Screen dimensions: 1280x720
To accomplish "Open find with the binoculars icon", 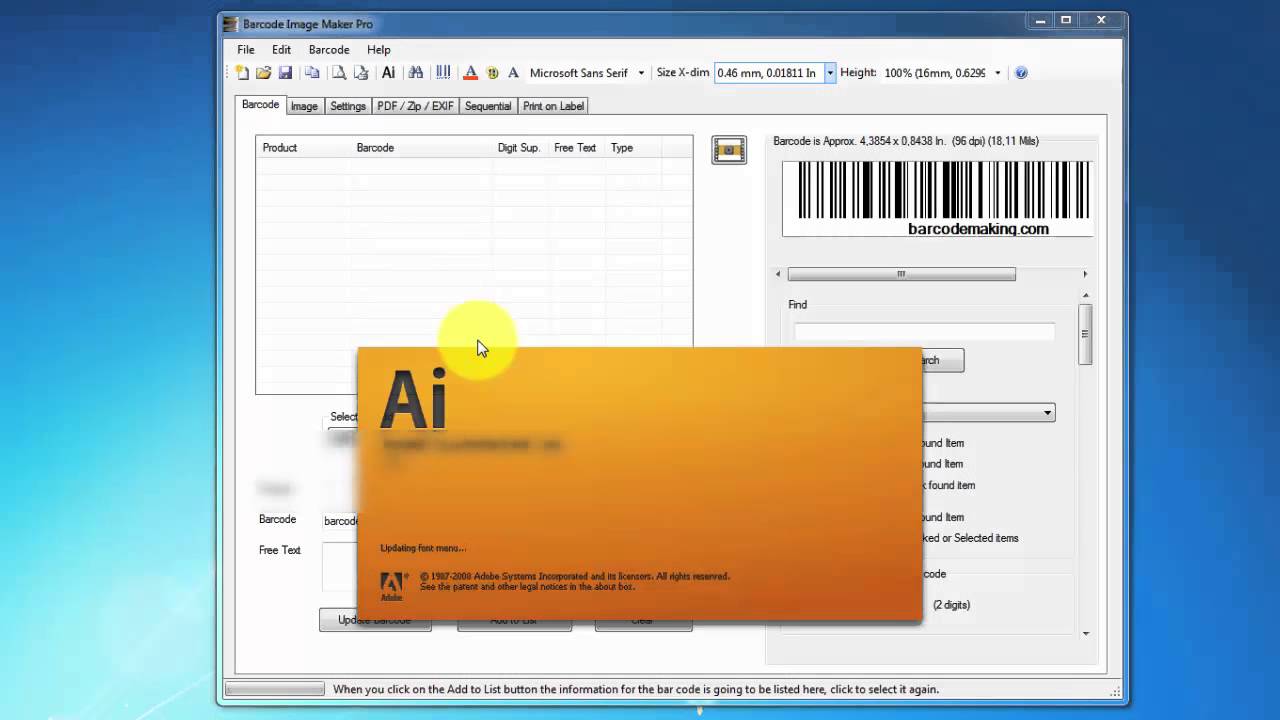I will pos(416,72).
